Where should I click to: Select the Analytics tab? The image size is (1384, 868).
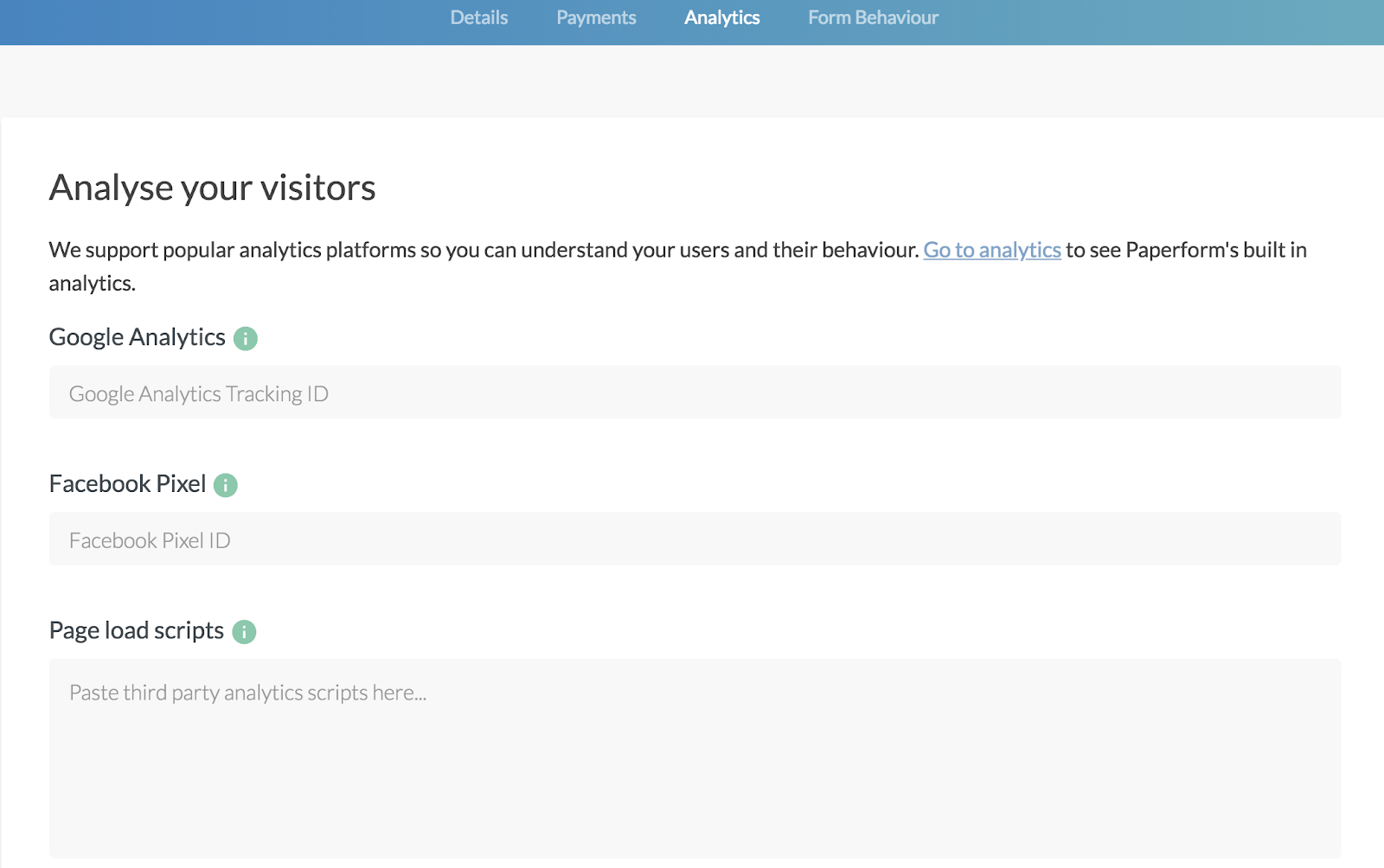point(722,18)
